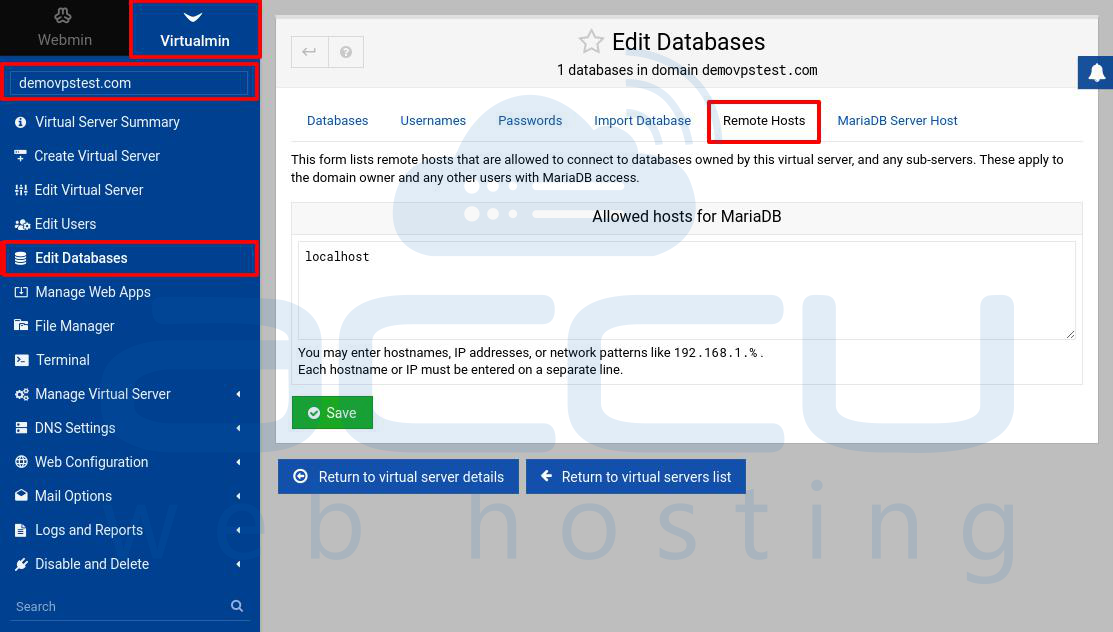Go to Edit Virtual Server
The image size is (1113, 632).
coord(89,190)
